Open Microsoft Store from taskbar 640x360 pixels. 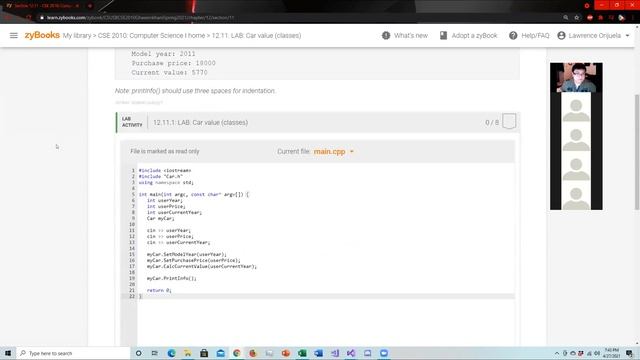[204, 353]
